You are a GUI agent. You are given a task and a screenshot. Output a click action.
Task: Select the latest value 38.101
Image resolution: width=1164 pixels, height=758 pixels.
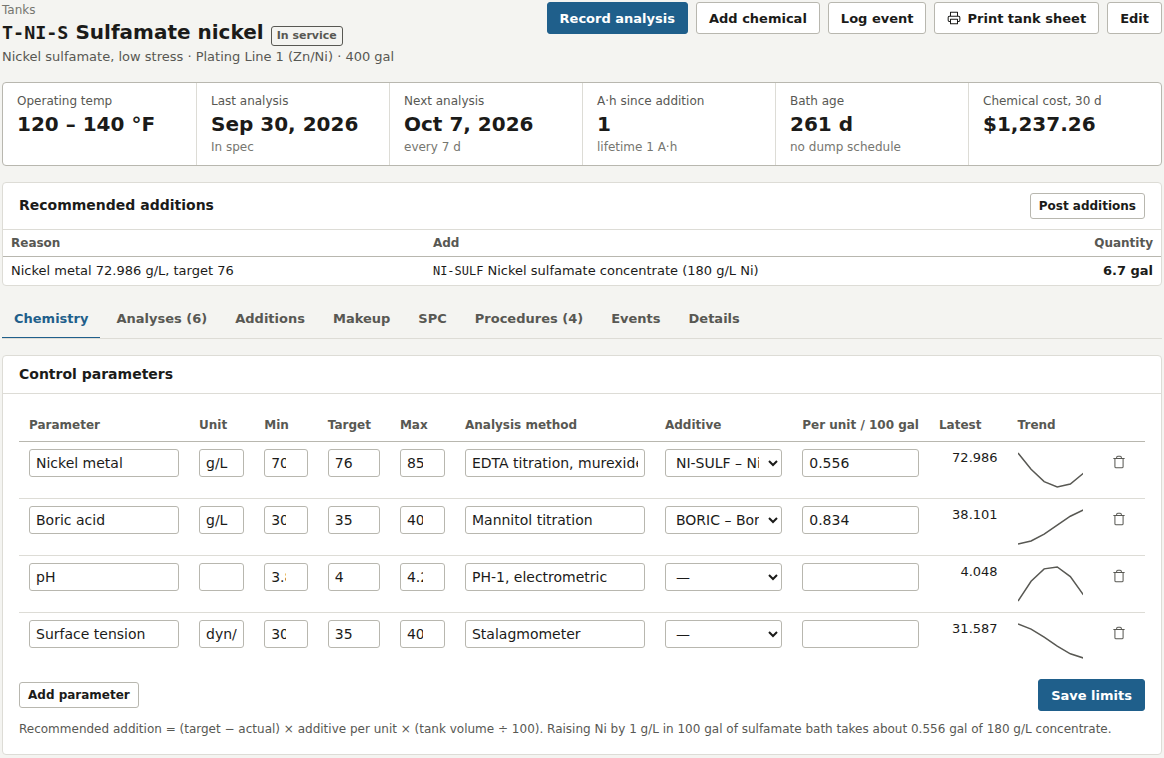tap(975, 514)
